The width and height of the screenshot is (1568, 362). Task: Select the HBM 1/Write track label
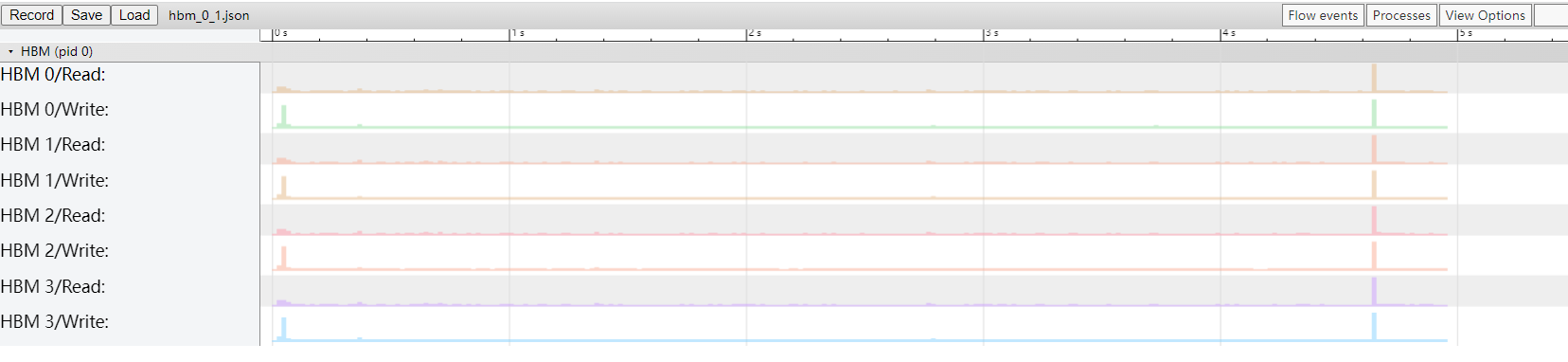[x=55, y=181]
